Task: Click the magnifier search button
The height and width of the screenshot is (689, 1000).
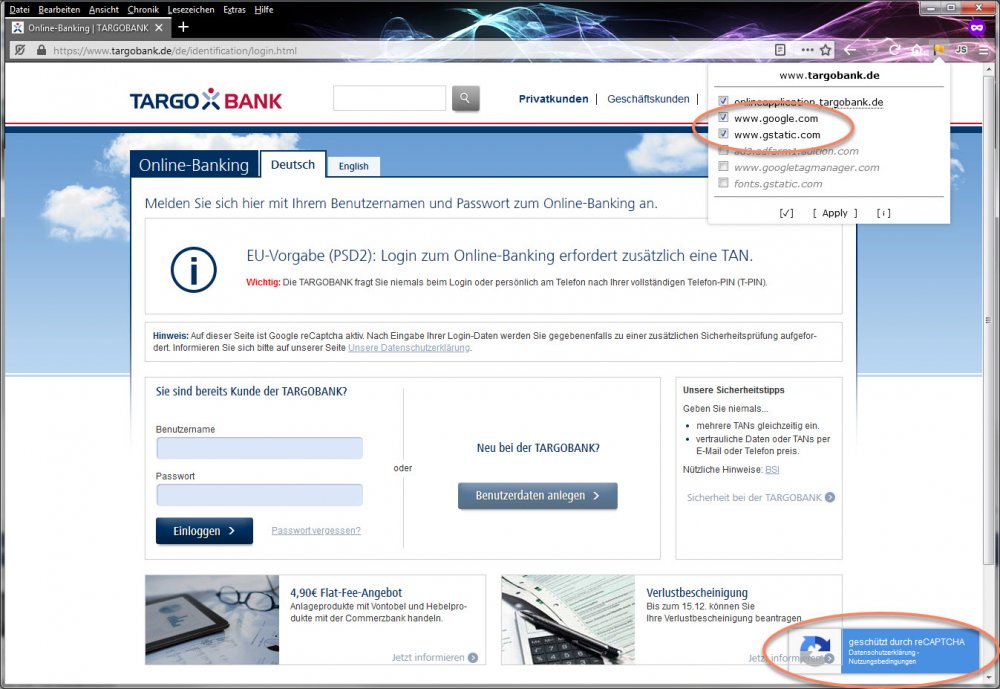Action: click(466, 98)
